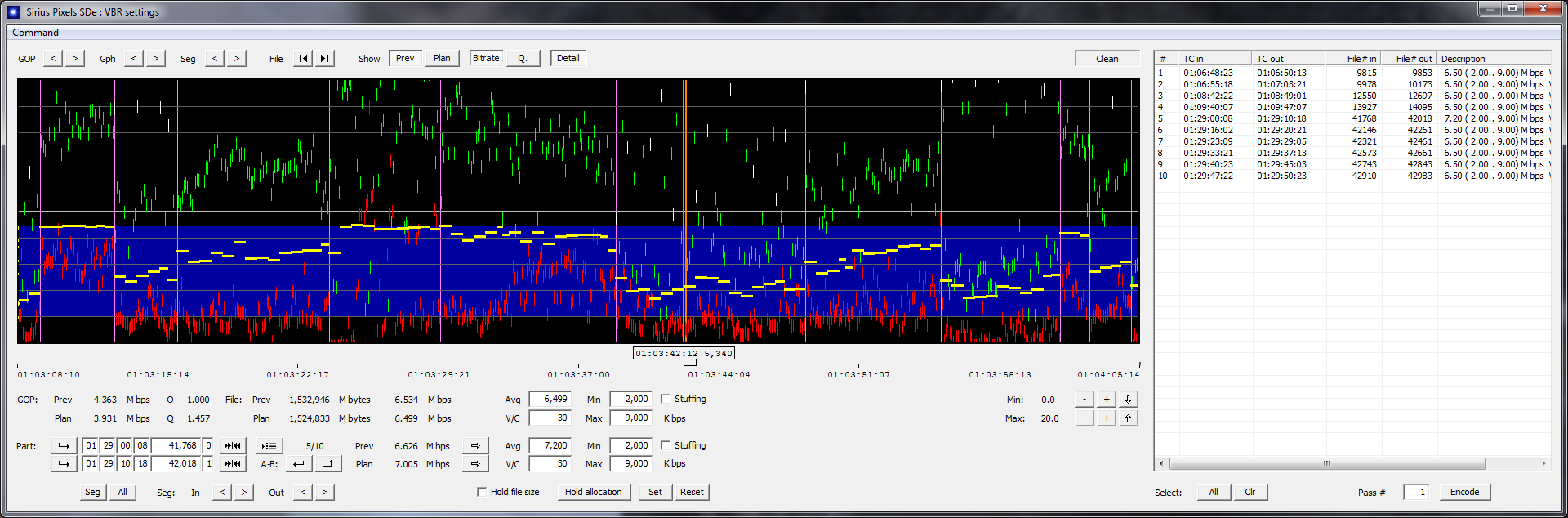Click the scroll-right arrow of segment list

(1543, 463)
